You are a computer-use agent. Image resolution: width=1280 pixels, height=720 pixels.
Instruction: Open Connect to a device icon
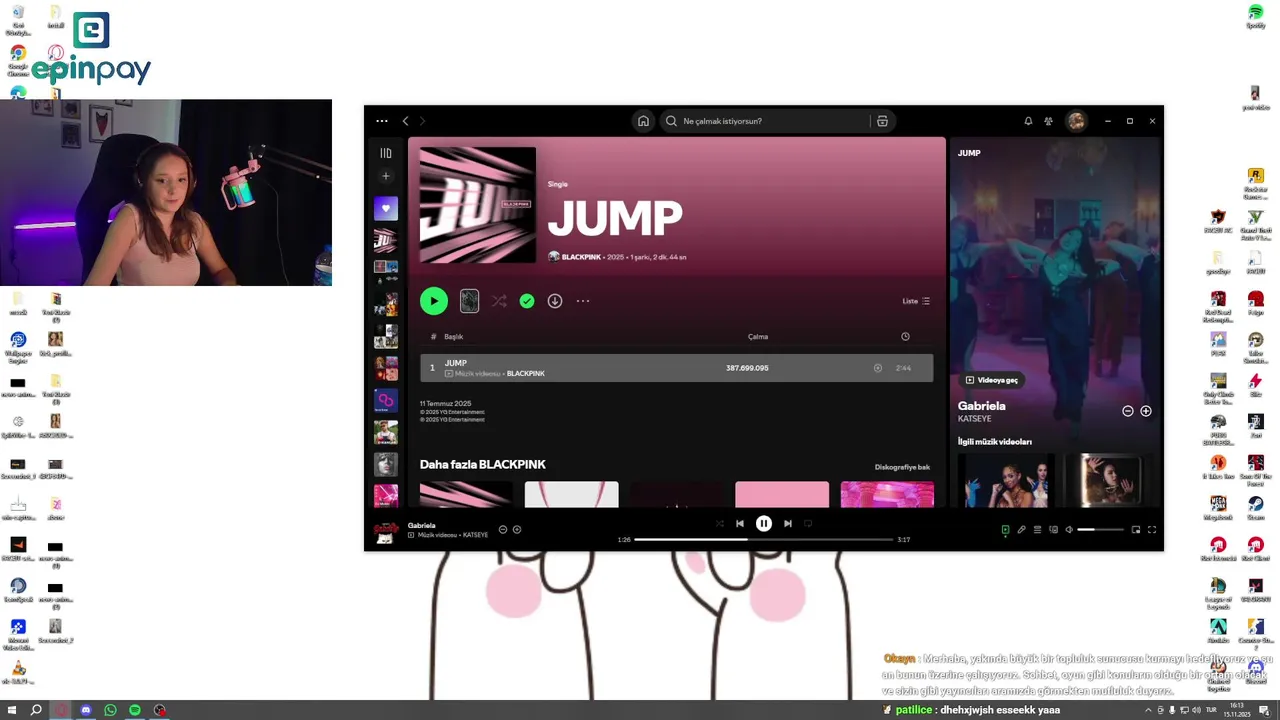[x=1054, y=530]
